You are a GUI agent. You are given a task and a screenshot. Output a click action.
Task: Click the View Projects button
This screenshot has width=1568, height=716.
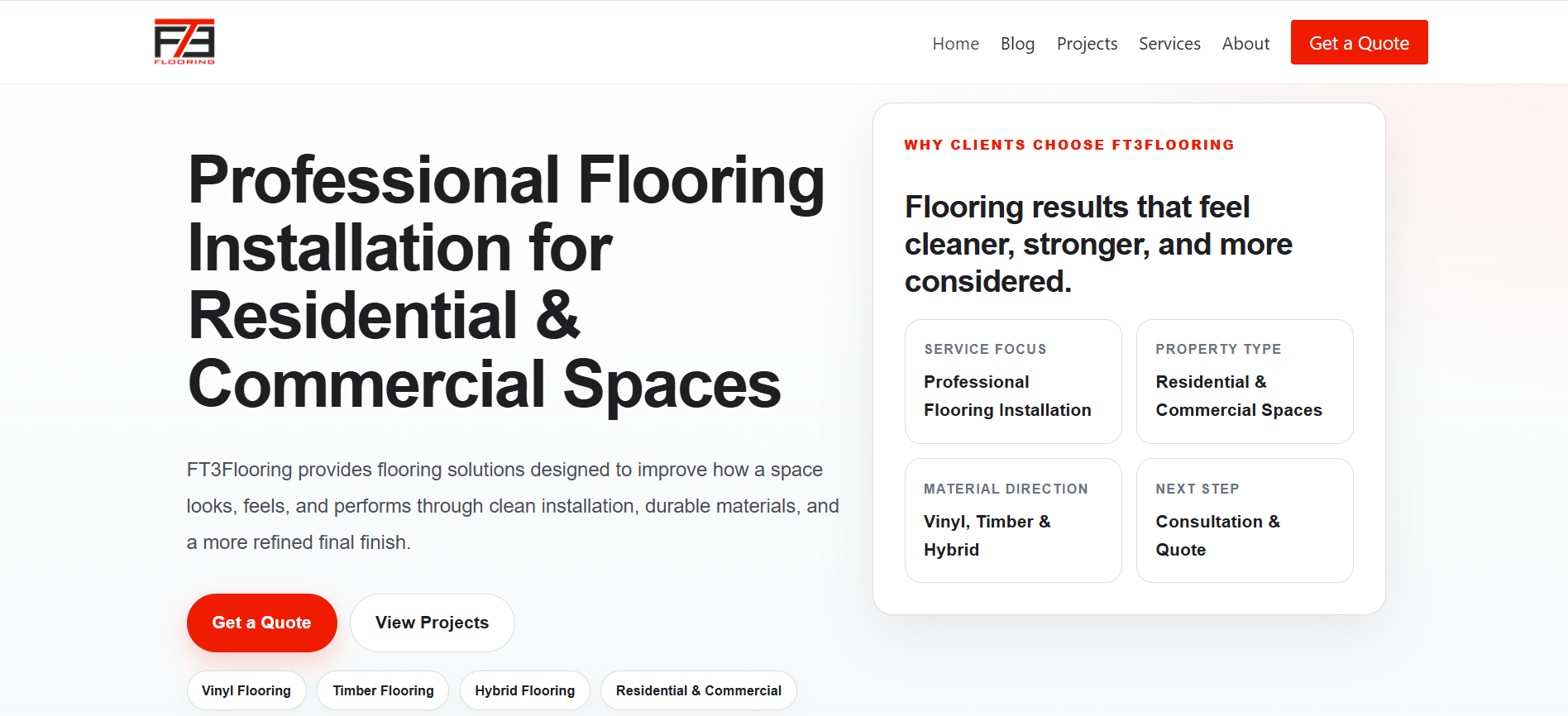point(432,623)
